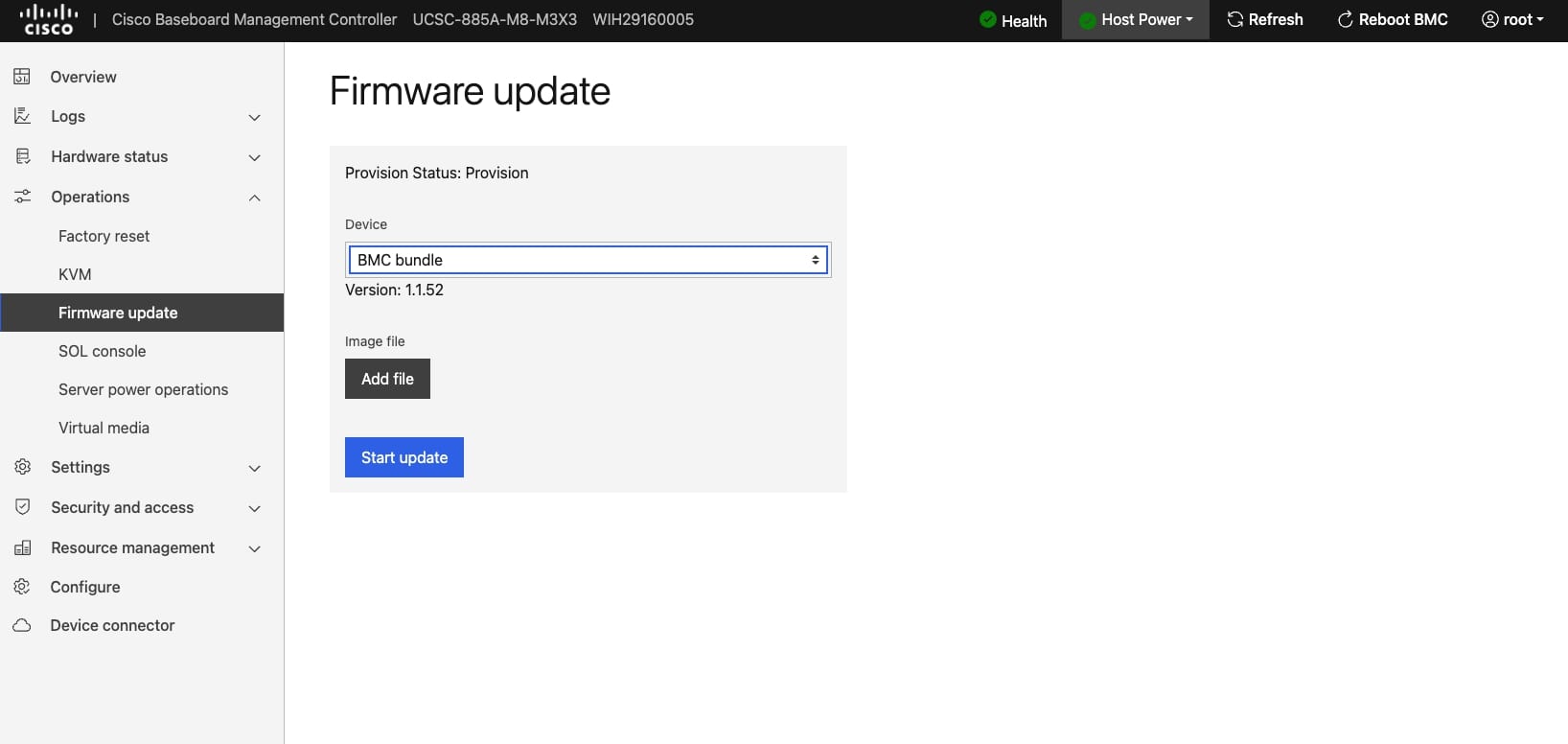Viewport: 1568px width, 744px height.
Task: Open Factory reset page
Action: (x=104, y=236)
